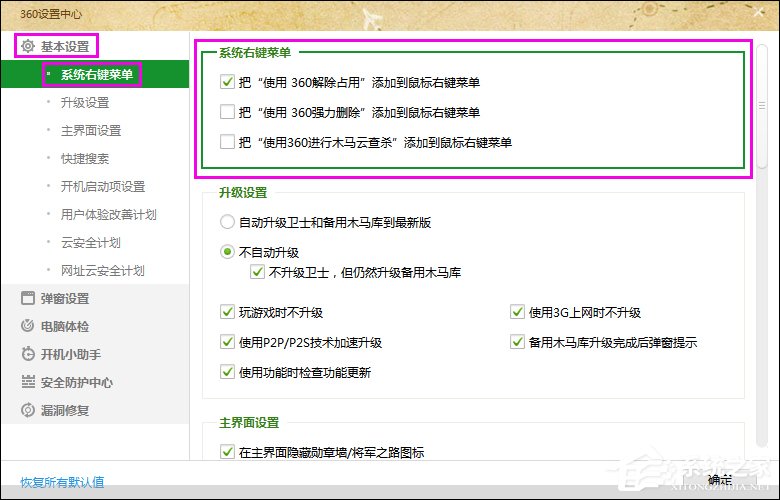
Task: Expand the 安全防护中心 section
Action: 76,382
